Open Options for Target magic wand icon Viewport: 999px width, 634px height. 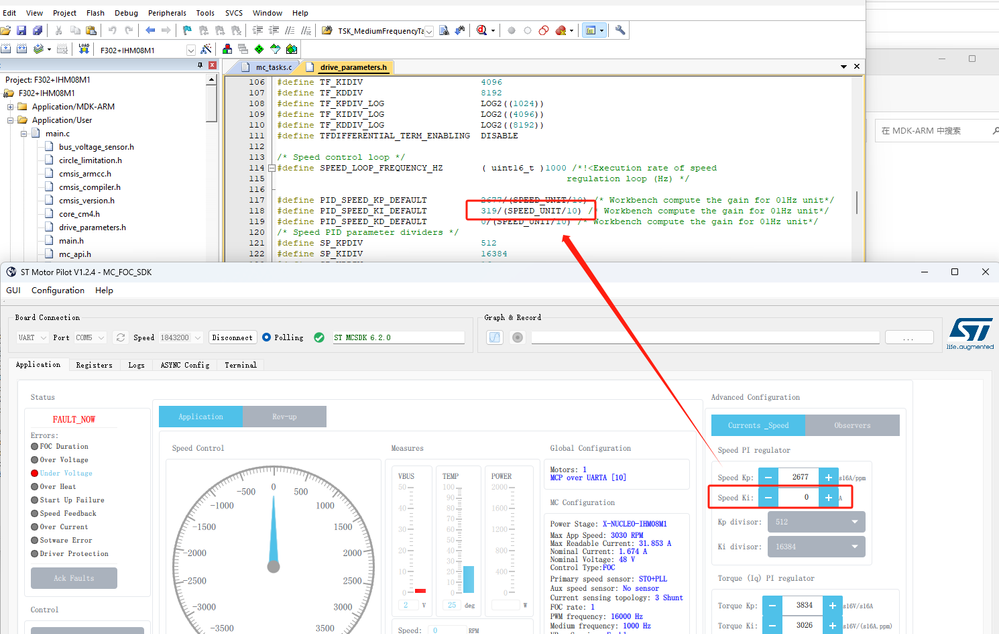(206, 49)
